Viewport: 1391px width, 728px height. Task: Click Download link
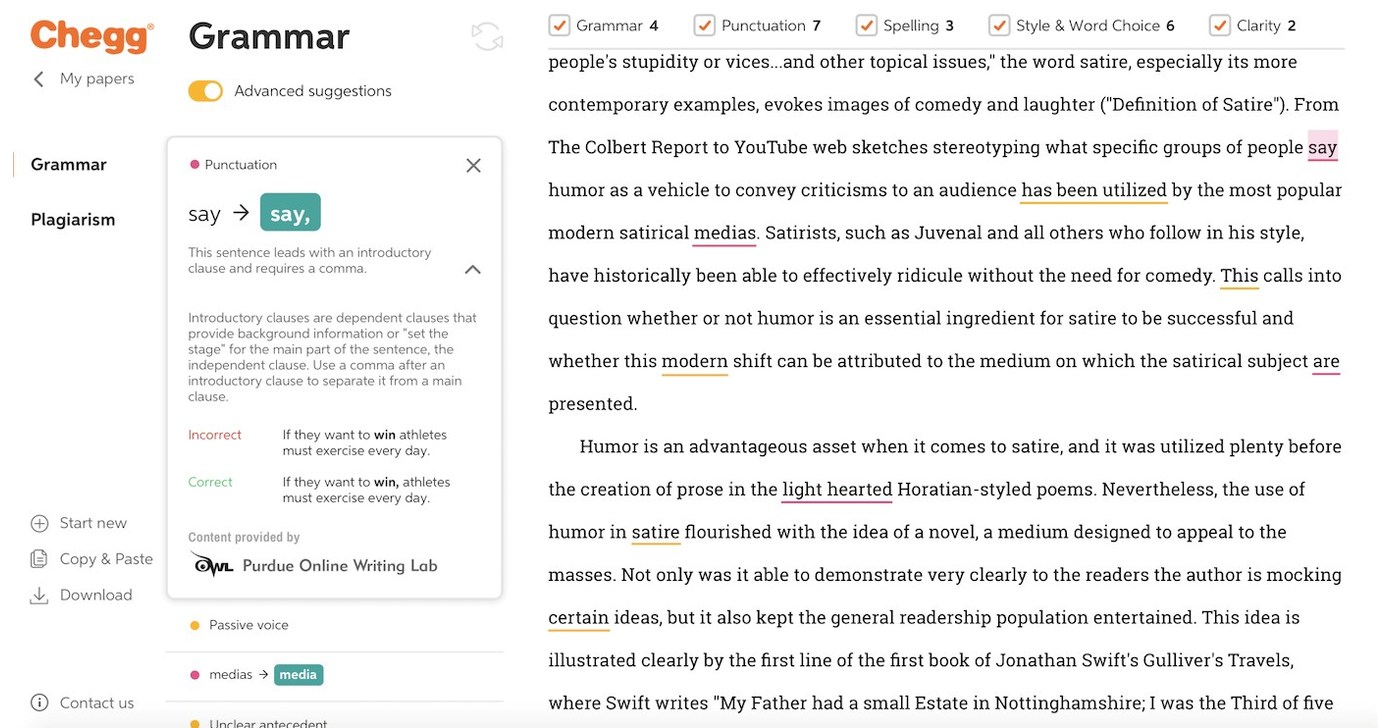96,595
